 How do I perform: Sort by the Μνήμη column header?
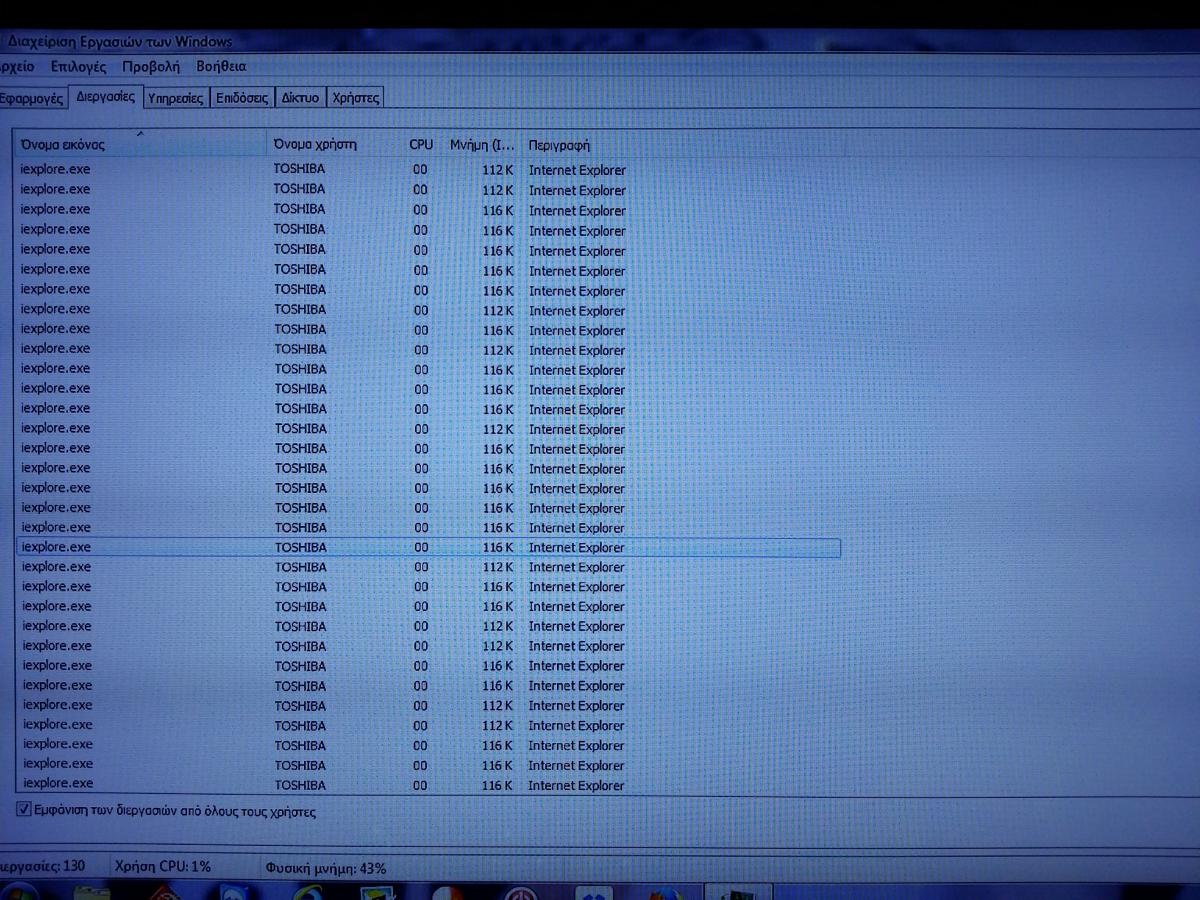(482, 145)
